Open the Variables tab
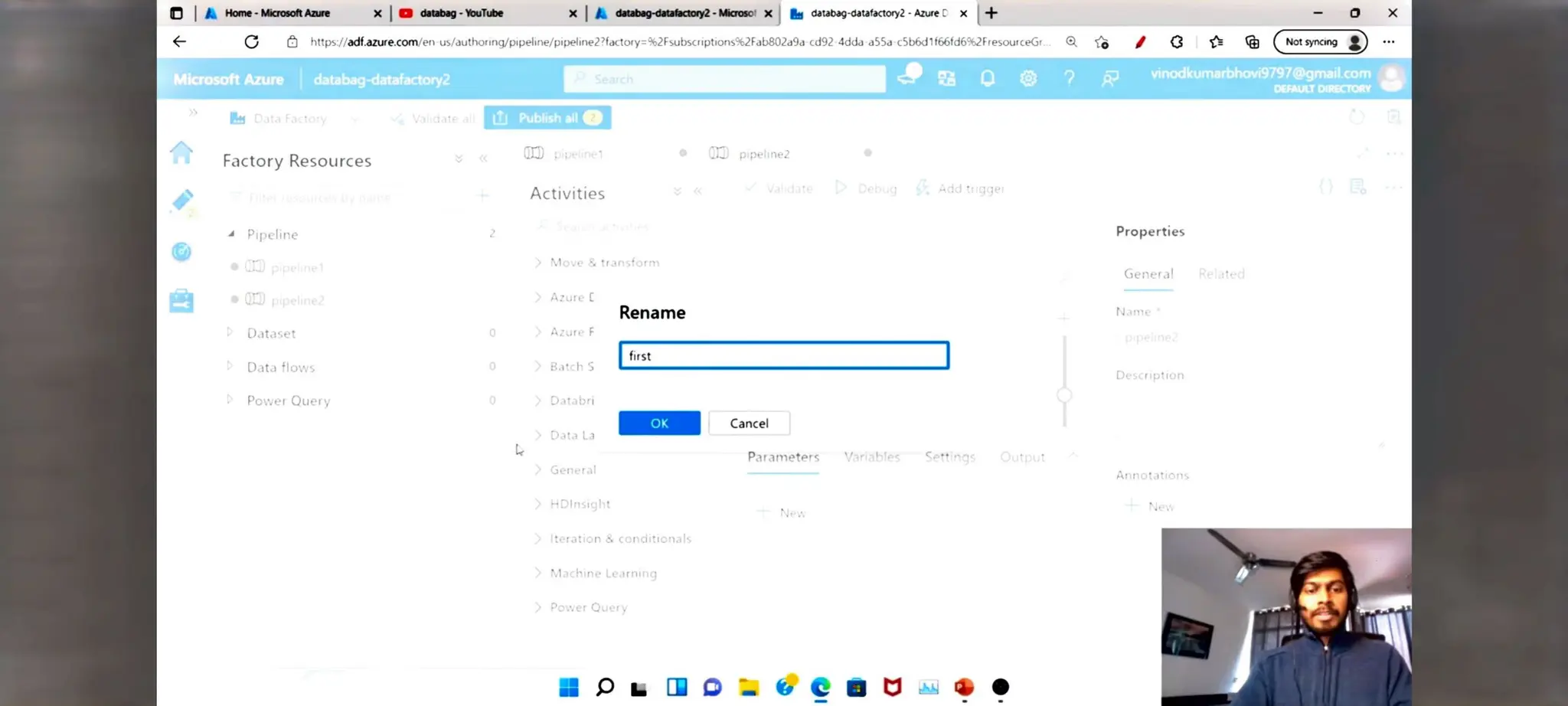The image size is (1568, 706). point(872,457)
